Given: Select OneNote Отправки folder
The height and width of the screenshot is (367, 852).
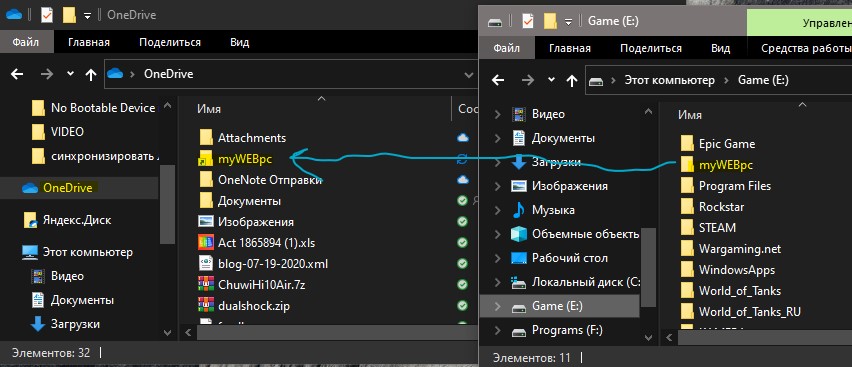Looking at the screenshot, I should click(x=260, y=179).
